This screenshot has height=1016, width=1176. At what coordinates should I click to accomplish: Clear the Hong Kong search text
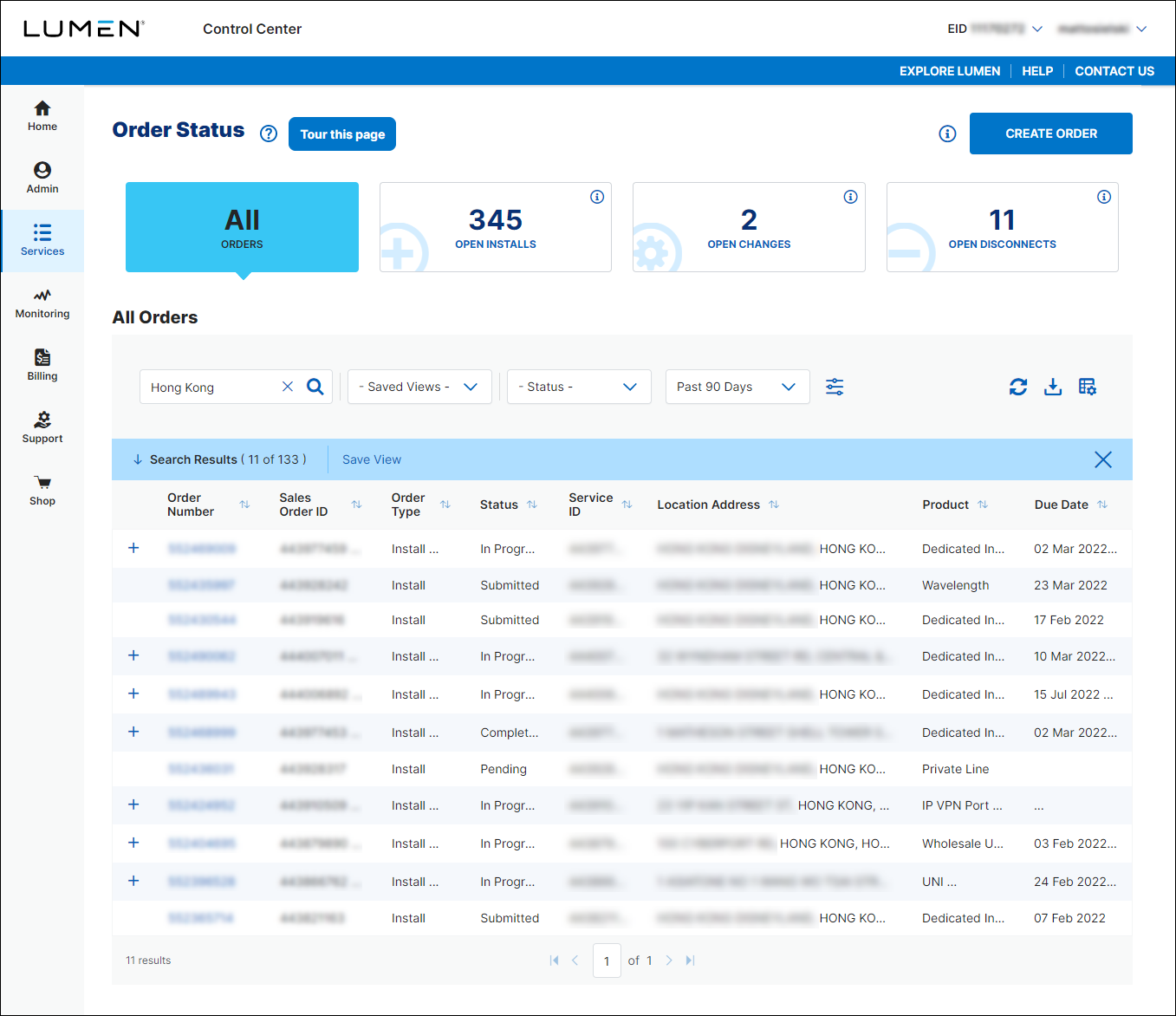288,387
